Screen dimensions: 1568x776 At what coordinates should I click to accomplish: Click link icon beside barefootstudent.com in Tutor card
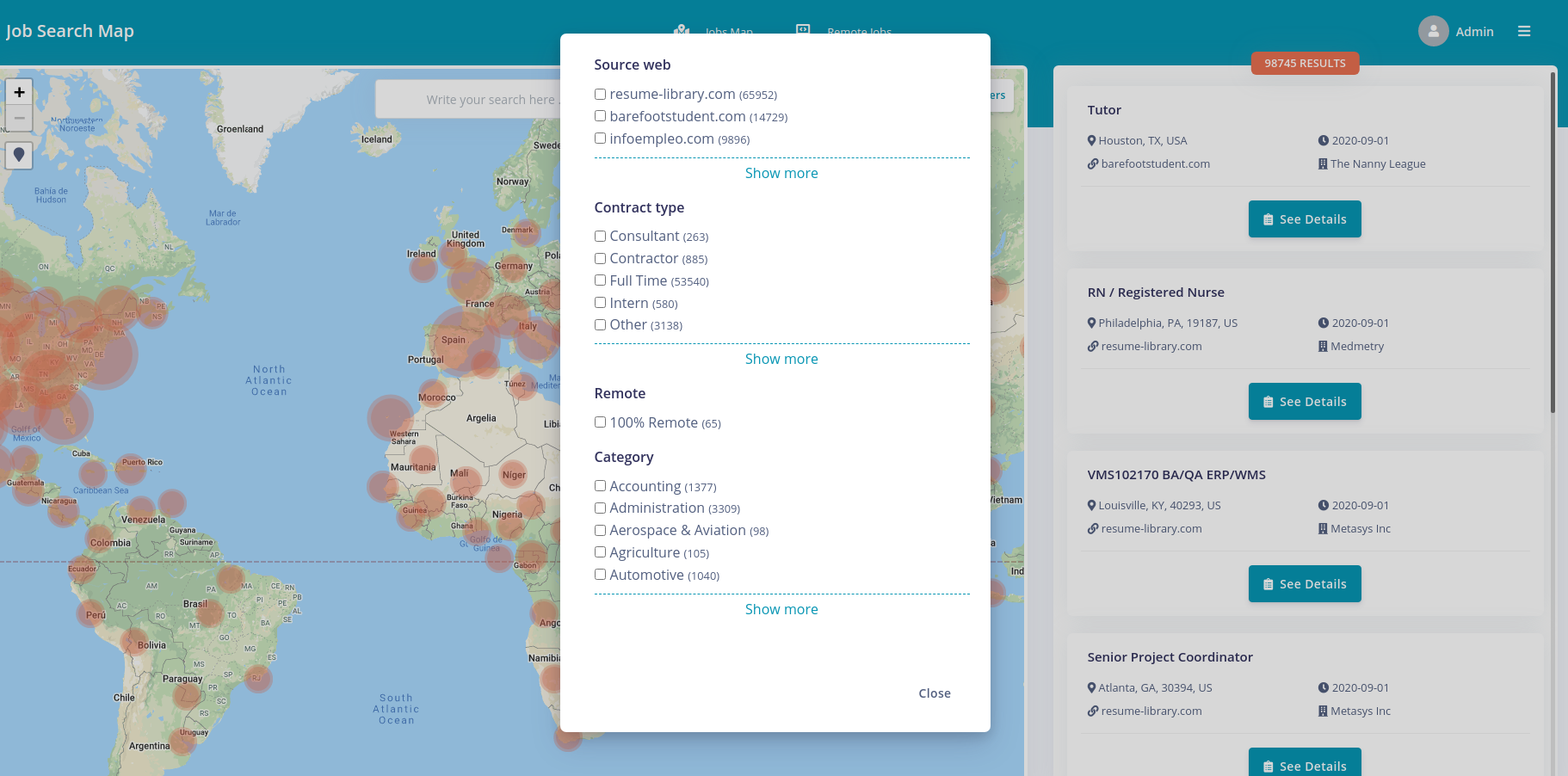click(1092, 163)
